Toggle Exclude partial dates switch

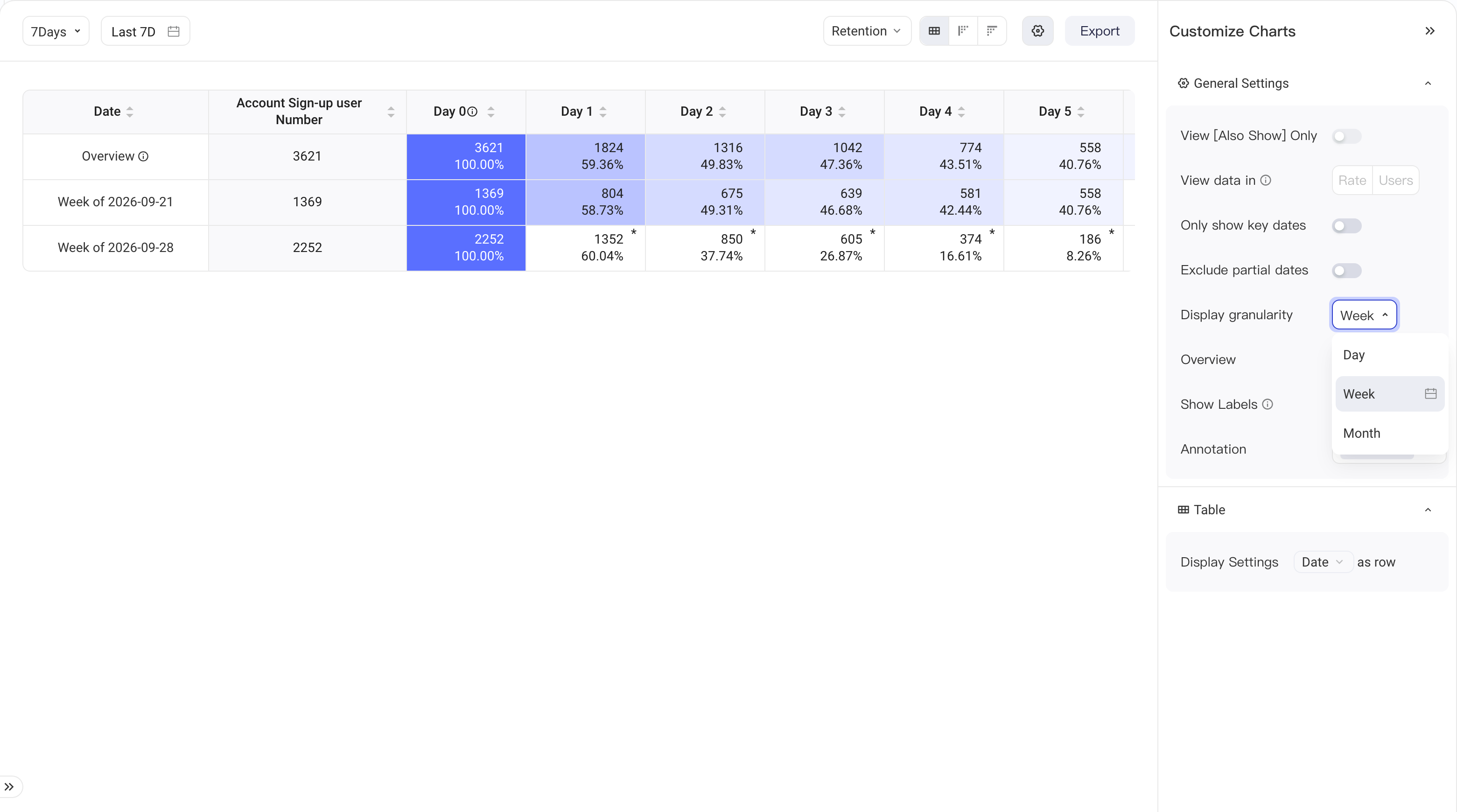click(1346, 270)
